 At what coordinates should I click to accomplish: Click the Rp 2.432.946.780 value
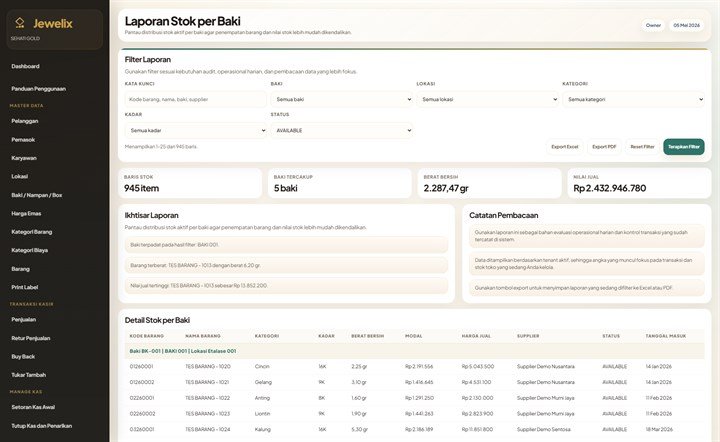pyautogui.click(x=609, y=188)
